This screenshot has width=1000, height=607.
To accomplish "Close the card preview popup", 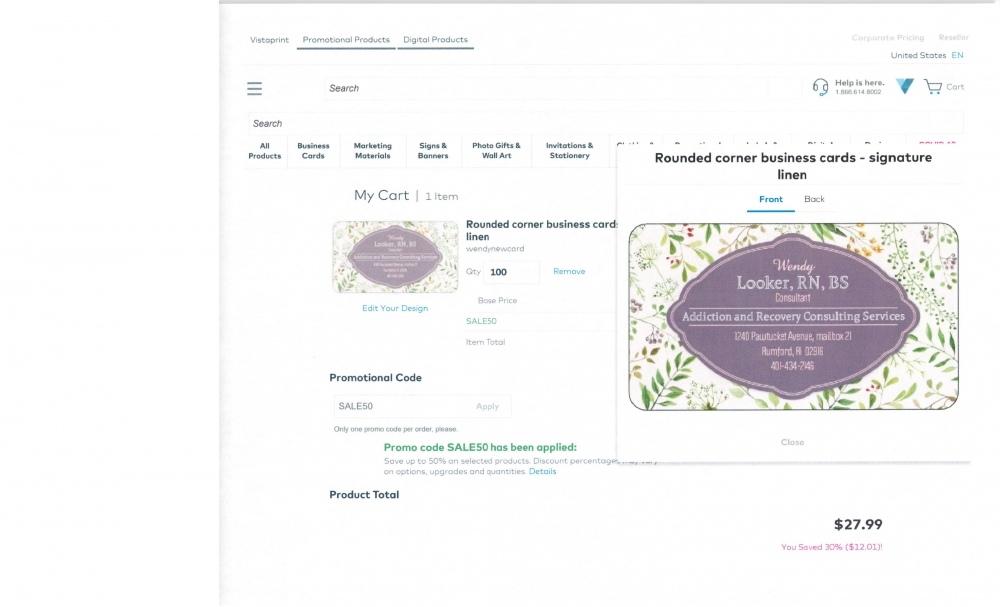I will [792, 442].
